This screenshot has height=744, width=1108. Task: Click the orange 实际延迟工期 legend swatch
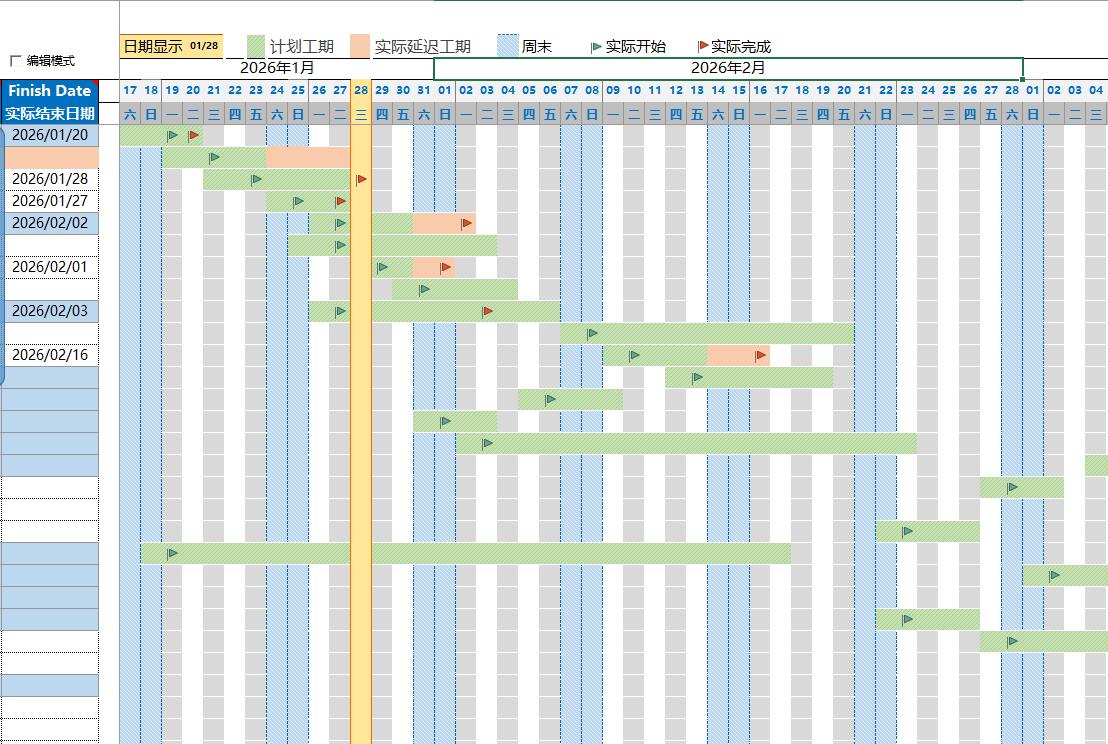pos(360,46)
